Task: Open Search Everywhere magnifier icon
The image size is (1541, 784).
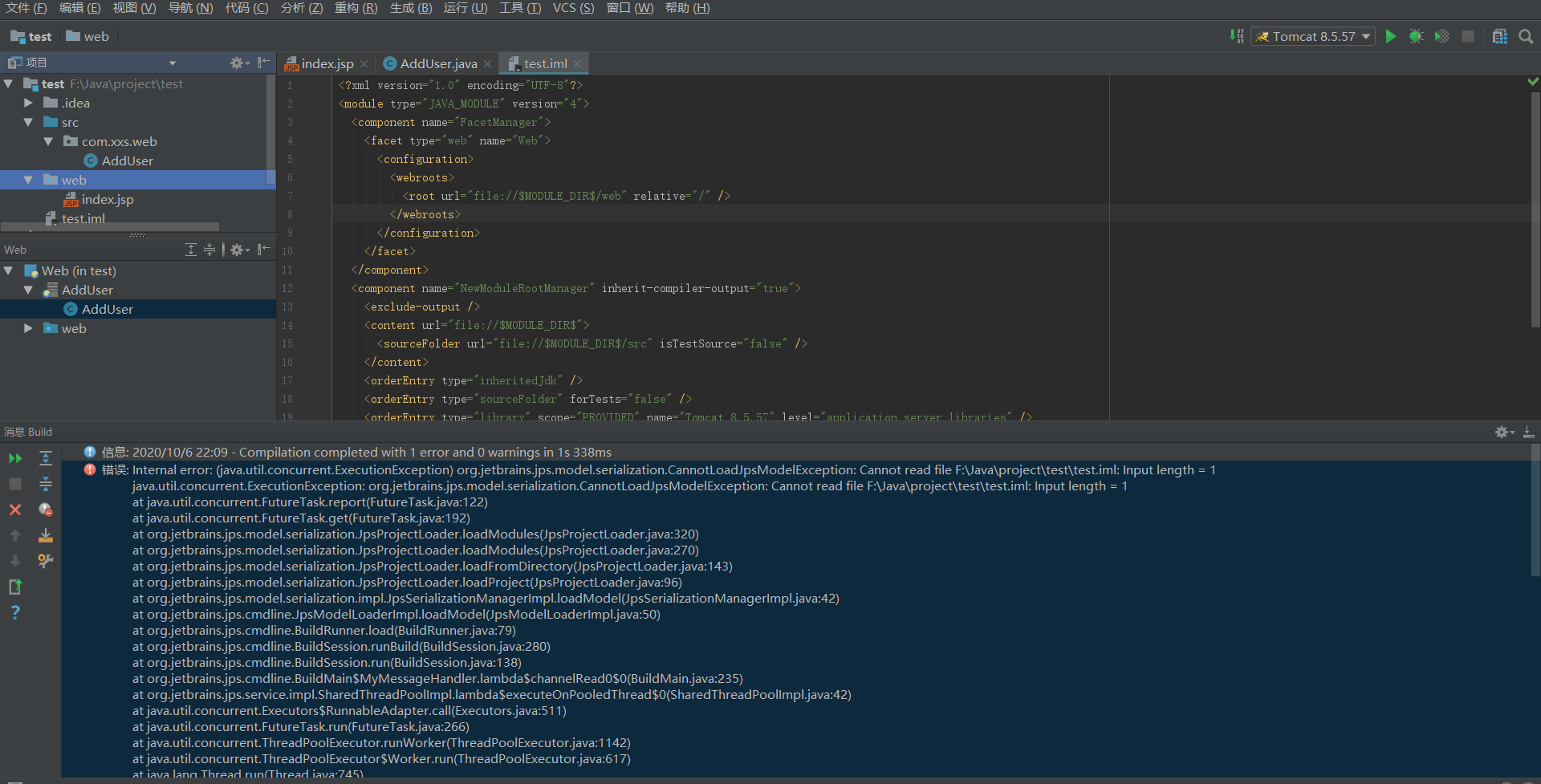Action: [x=1526, y=36]
